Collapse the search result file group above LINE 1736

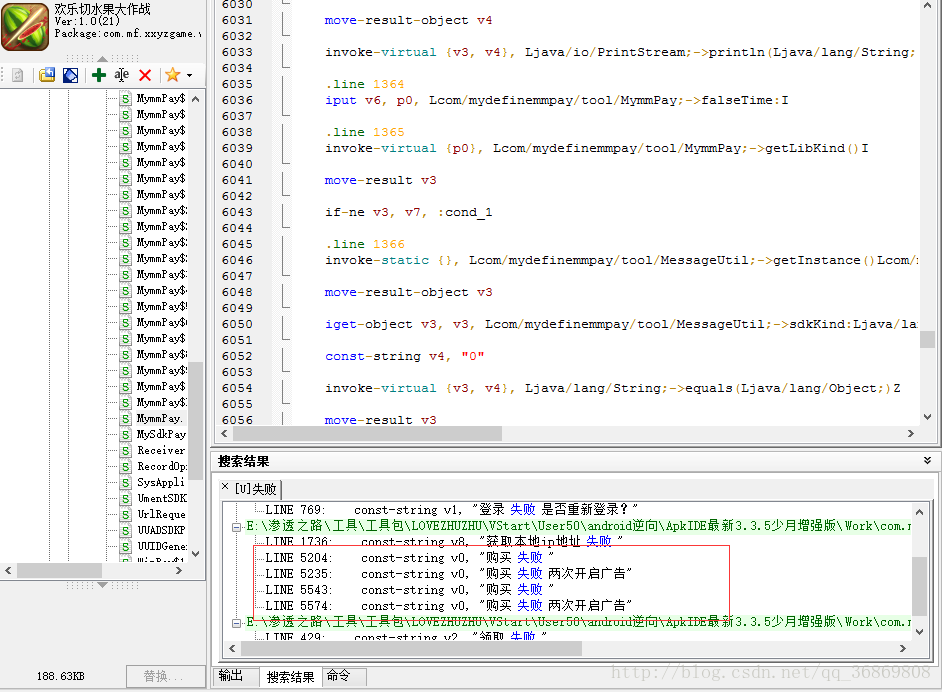coord(237,527)
